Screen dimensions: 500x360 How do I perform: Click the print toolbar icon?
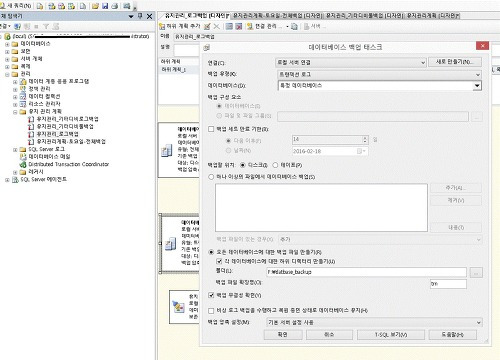tap(115, 6)
